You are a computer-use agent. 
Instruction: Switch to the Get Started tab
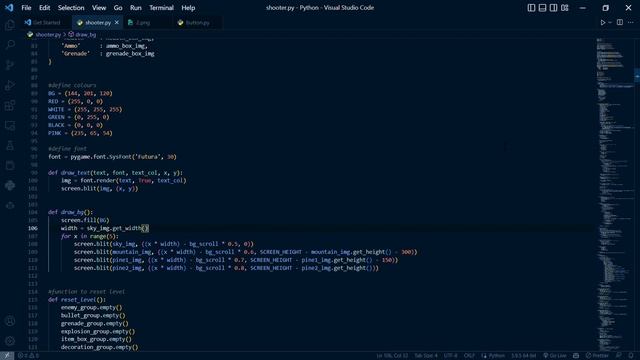point(46,22)
